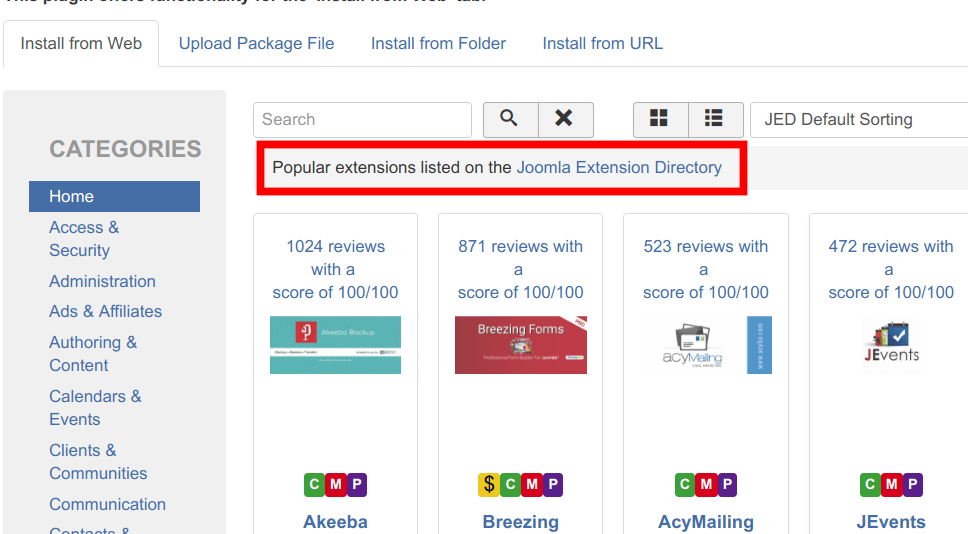This screenshot has width=968, height=534.
Task: Open the JEvents extension title link
Action: coord(891,522)
